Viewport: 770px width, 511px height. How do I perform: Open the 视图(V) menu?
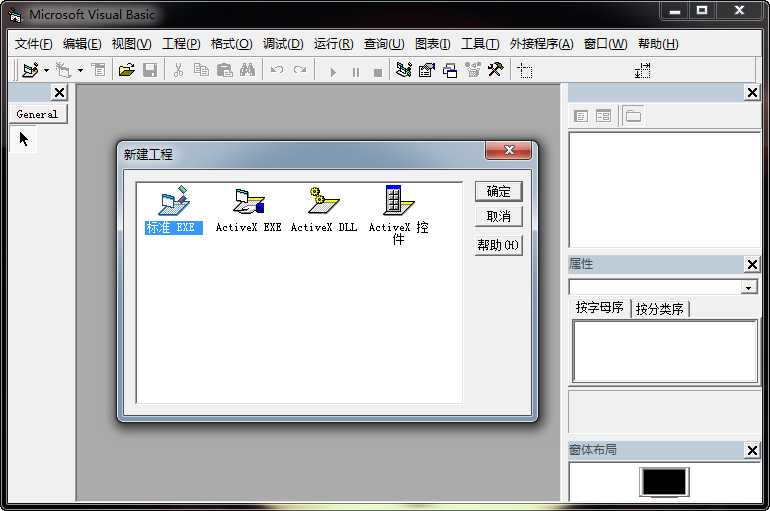point(131,44)
